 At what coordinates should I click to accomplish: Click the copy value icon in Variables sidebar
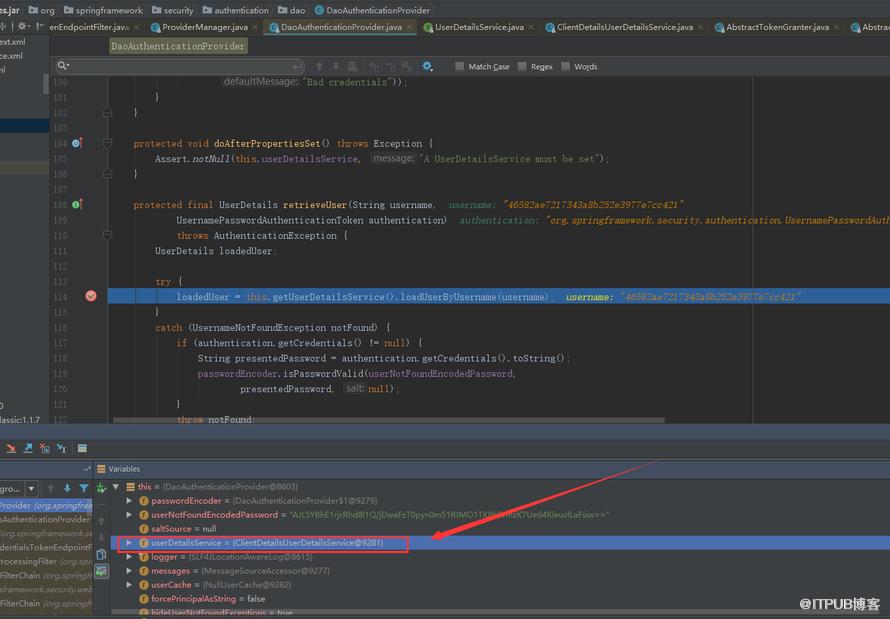coord(102,554)
